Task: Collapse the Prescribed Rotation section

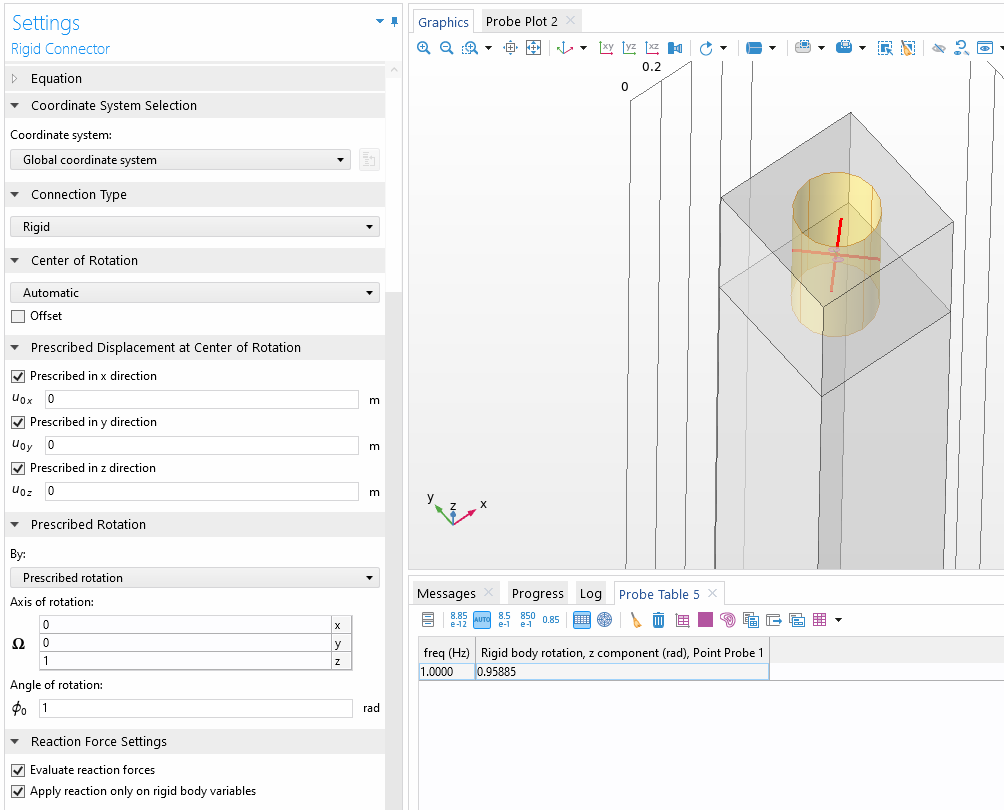Action: tap(15, 524)
